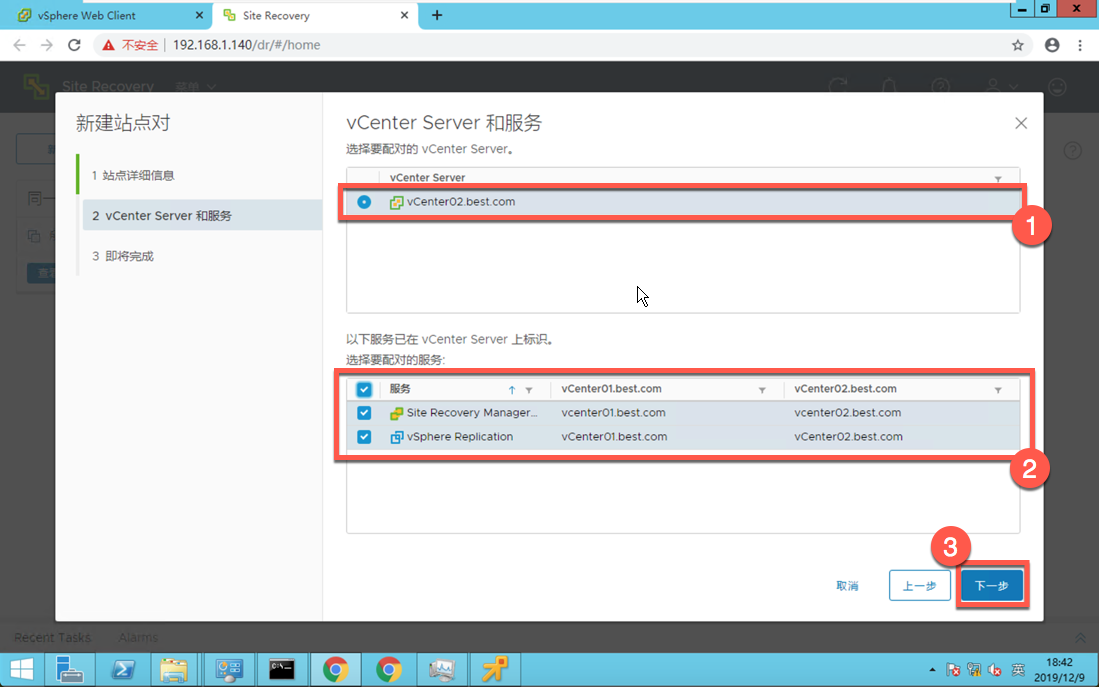Click vSphere Replication service icon
The image size is (1099, 687).
point(396,437)
